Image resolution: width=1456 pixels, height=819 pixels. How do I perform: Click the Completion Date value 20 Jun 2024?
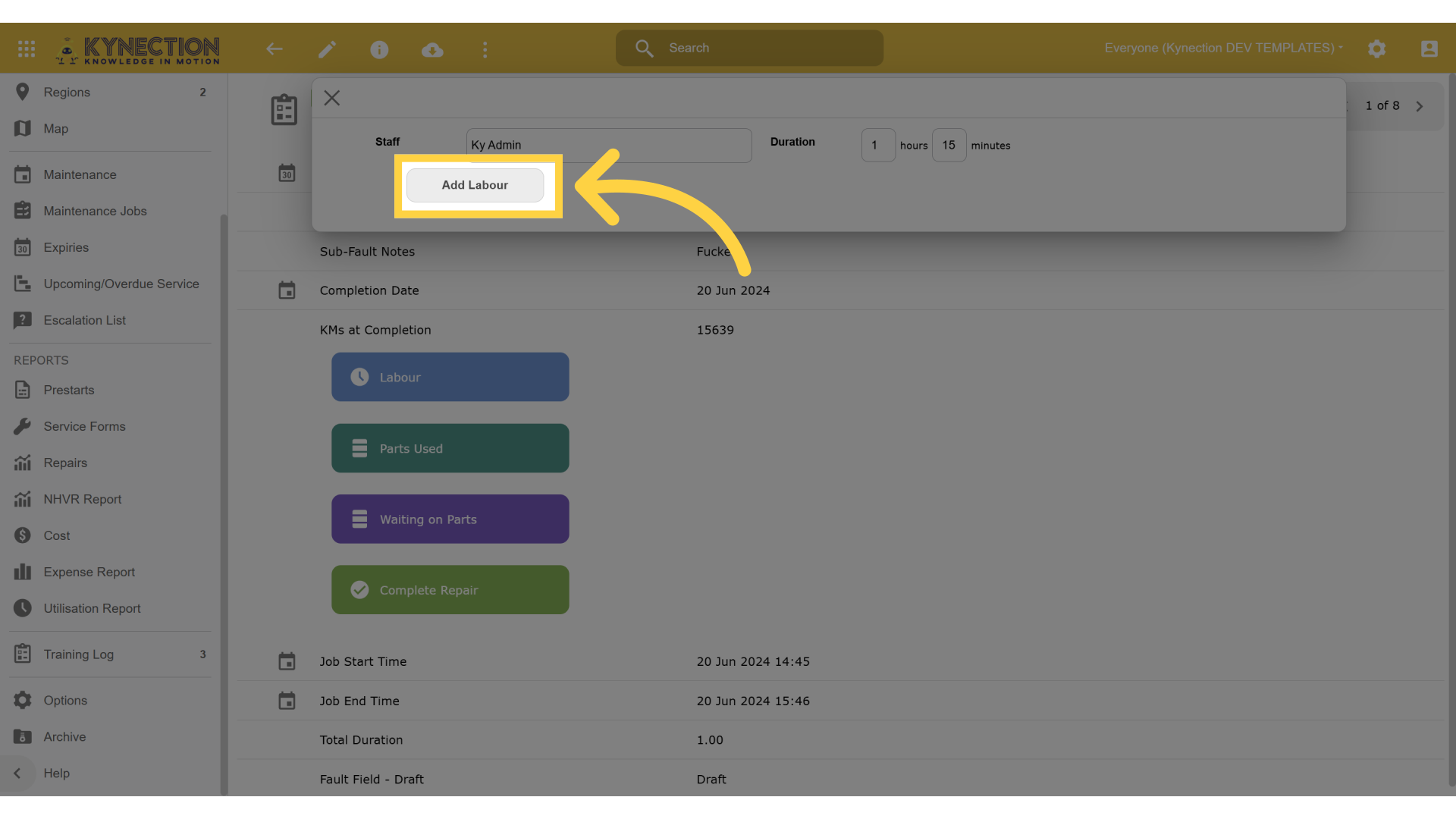733,290
